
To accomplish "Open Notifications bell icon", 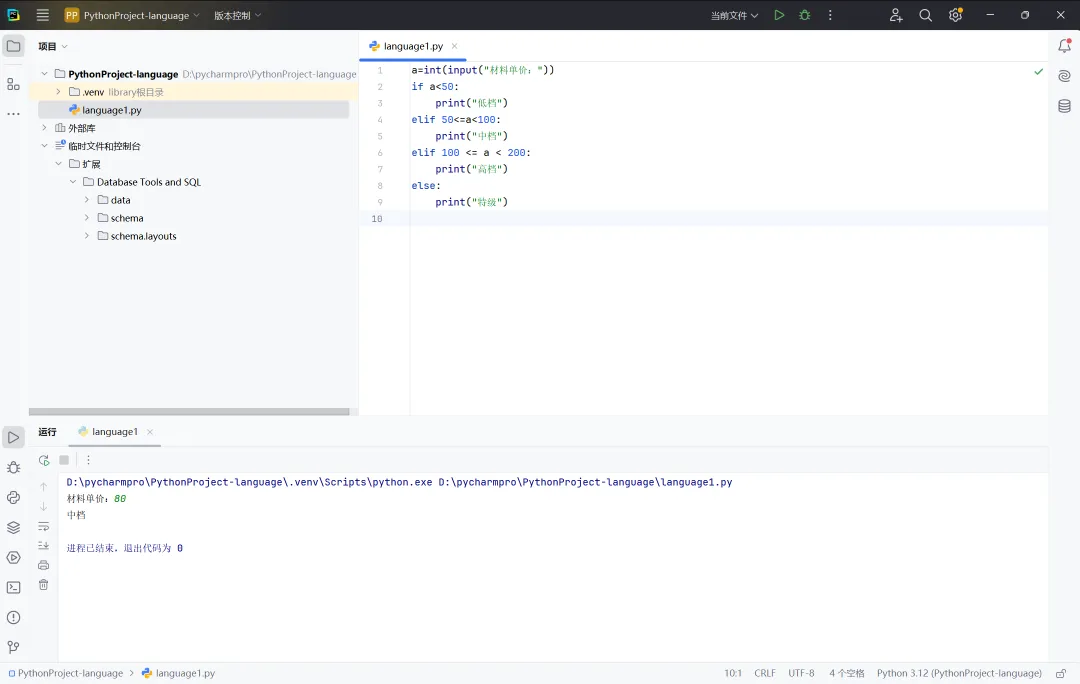I will 1064,46.
